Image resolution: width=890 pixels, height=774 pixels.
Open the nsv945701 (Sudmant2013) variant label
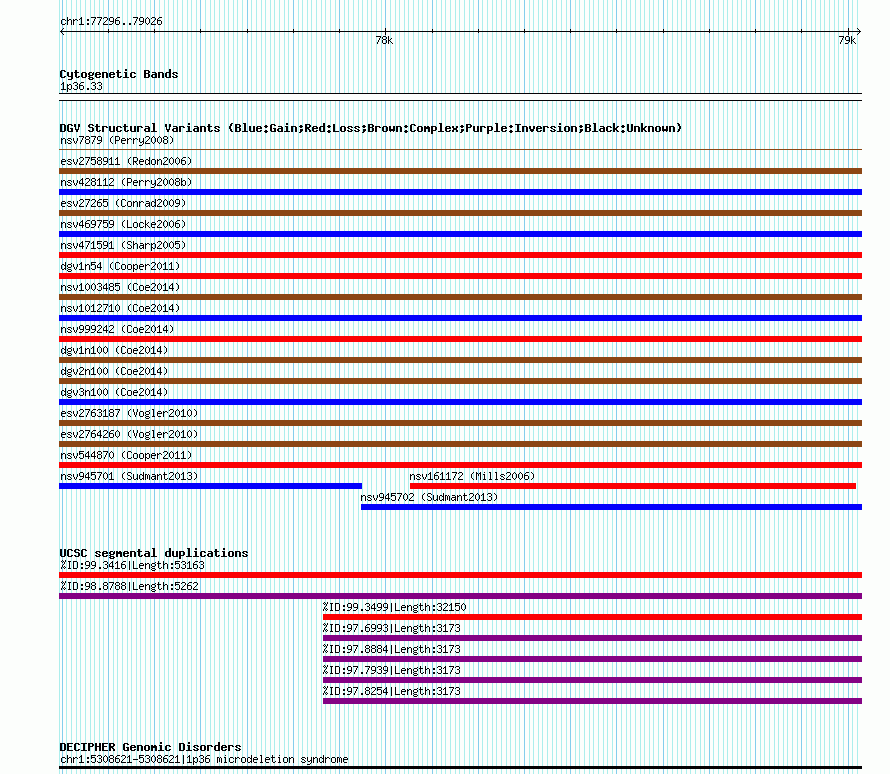tap(129, 476)
